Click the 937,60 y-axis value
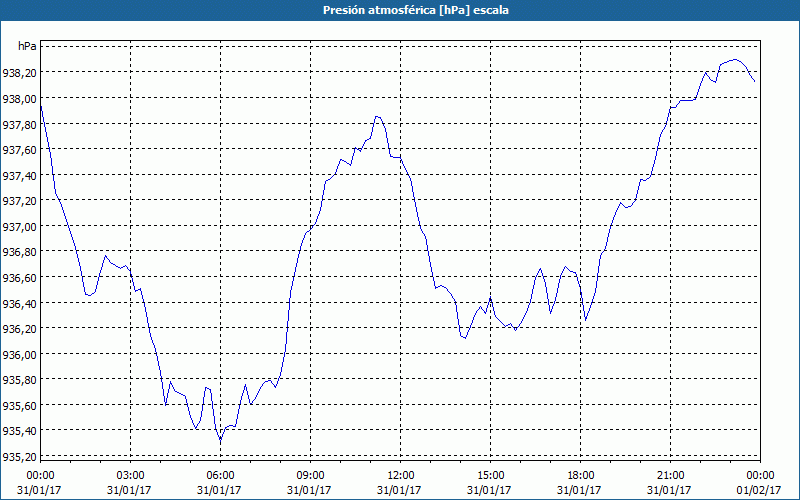The height and width of the screenshot is (500, 800). 19,149
